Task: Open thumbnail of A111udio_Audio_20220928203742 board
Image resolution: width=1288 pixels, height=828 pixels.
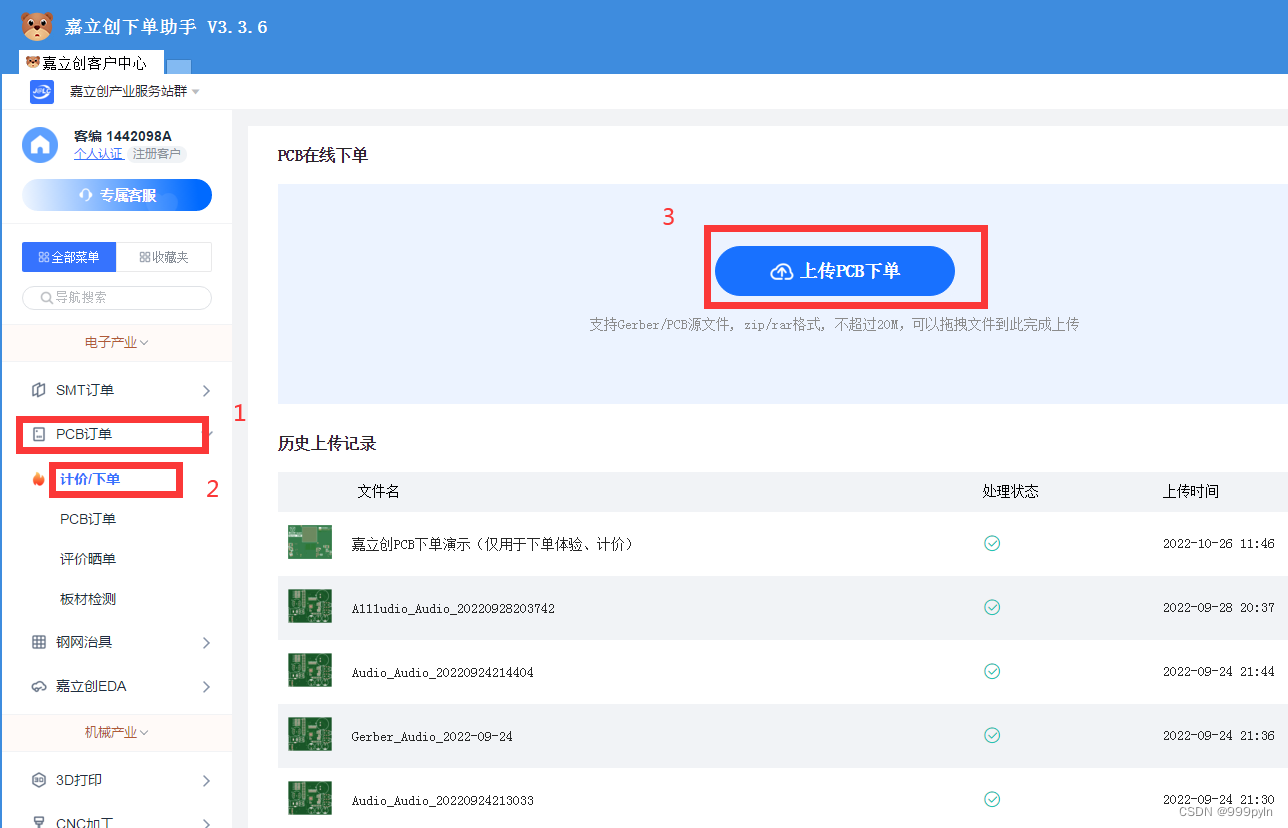Action: [310, 606]
